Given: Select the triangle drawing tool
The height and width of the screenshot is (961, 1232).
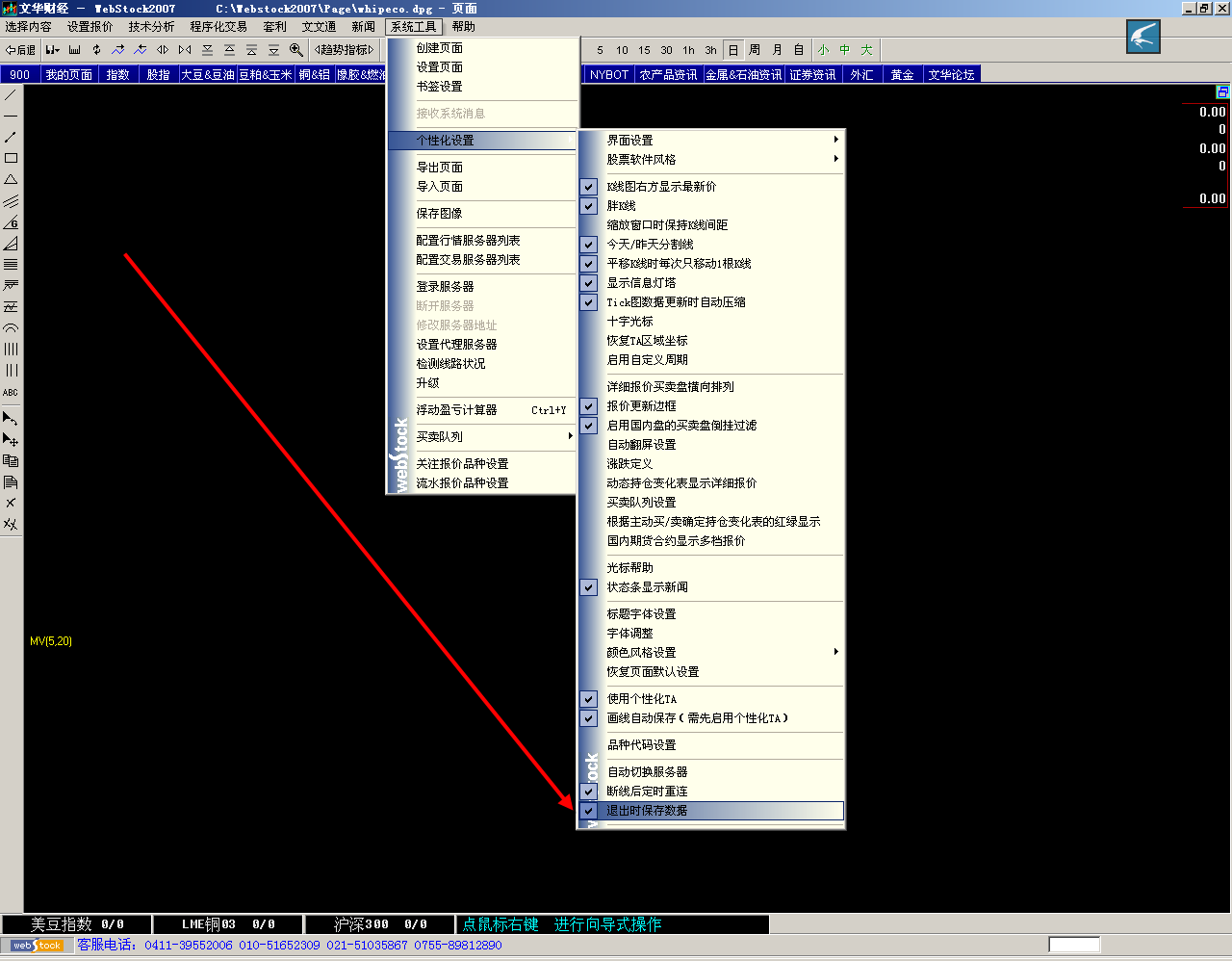Looking at the screenshot, I should click(11, 179).
